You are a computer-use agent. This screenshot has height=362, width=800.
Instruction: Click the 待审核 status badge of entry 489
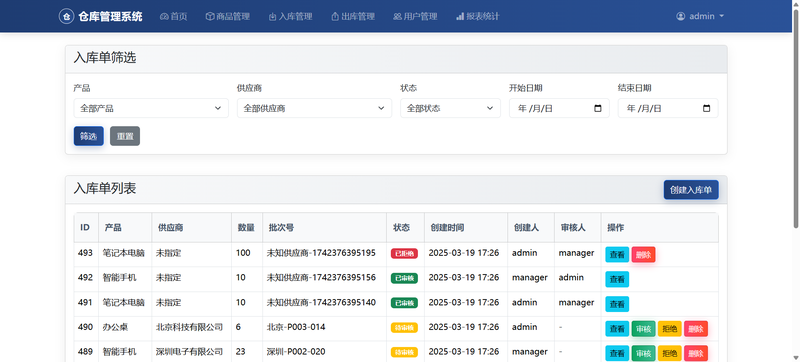404,352
